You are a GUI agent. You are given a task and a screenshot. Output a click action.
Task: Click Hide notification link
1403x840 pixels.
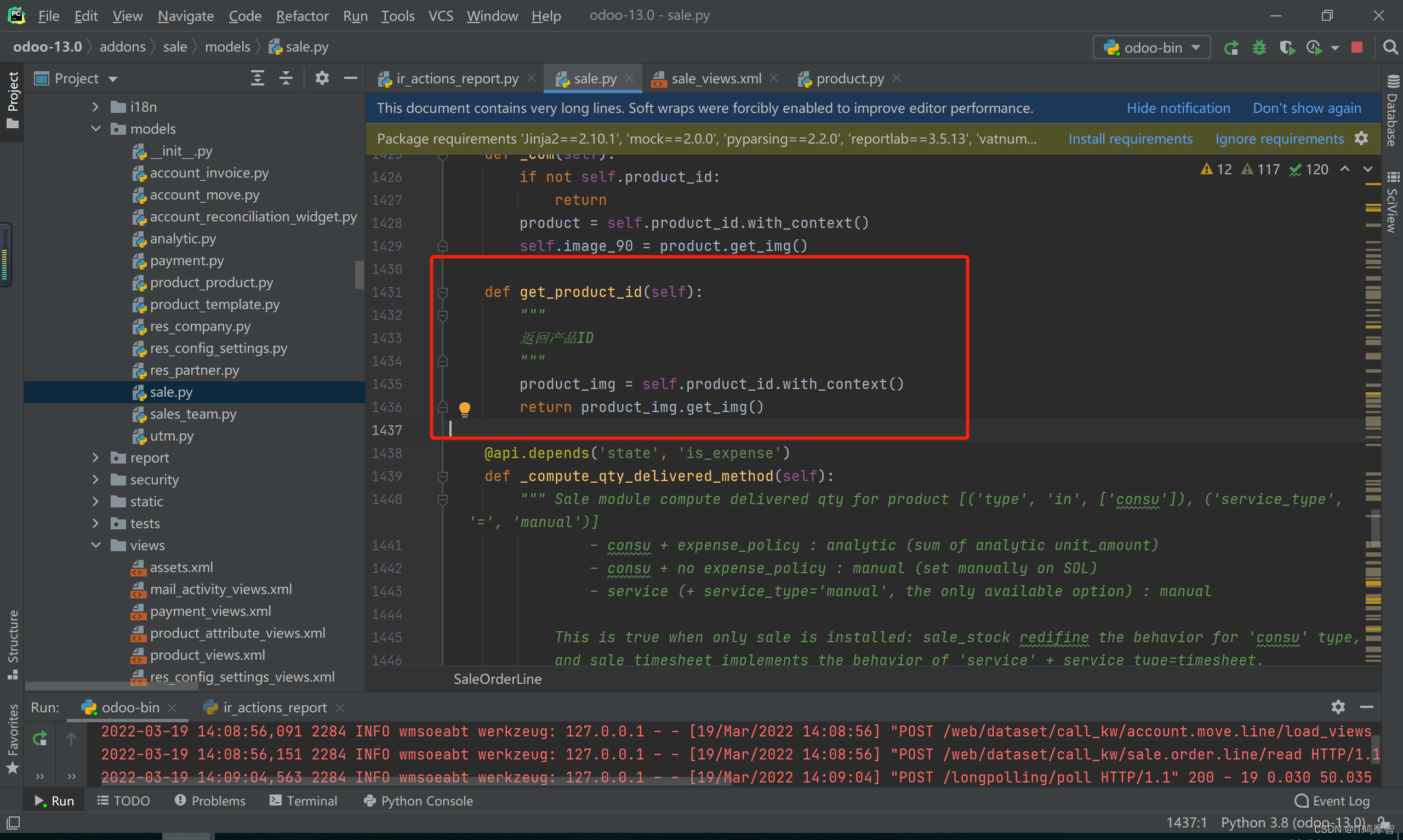[x=1178, y=108]
